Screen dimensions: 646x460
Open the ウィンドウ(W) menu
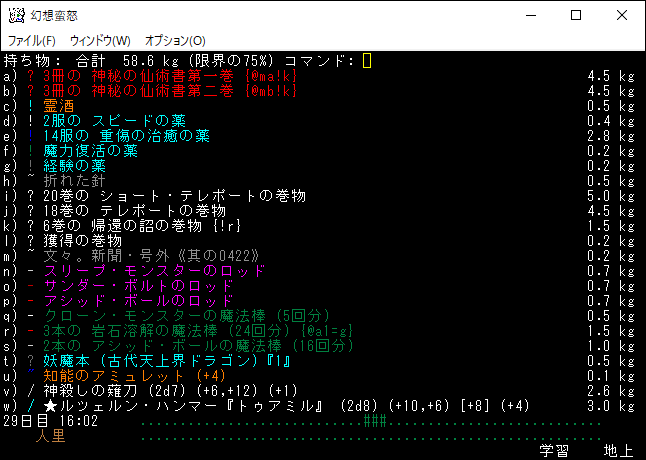point(100,40)
